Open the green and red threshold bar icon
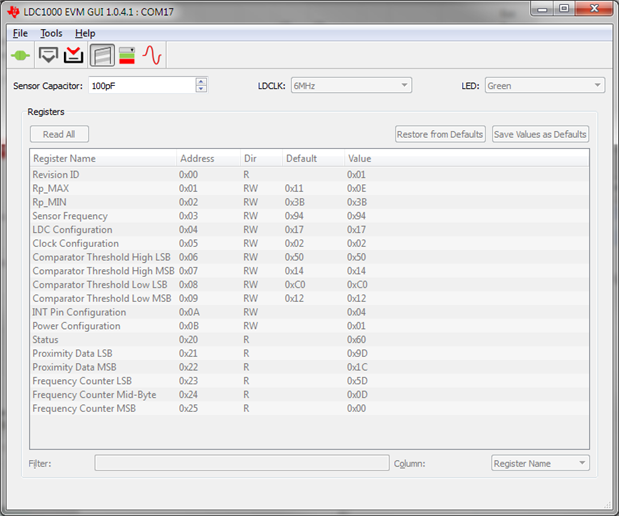Image resolution: width=619 pixels, height=516 pixels. coord(127,55)
